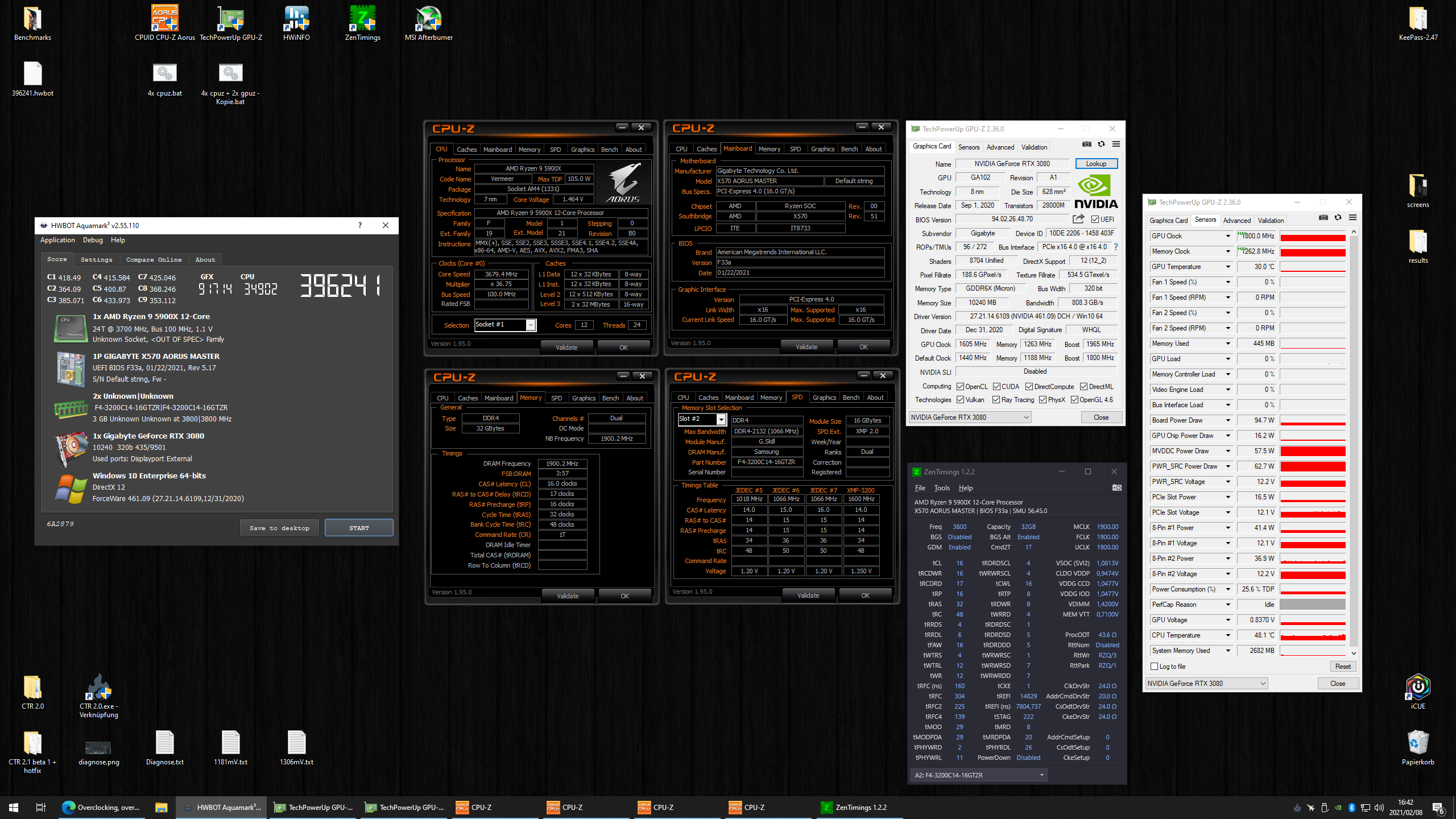Click Bus Interface question mark in GPU-Z

tap(1115, 247)
